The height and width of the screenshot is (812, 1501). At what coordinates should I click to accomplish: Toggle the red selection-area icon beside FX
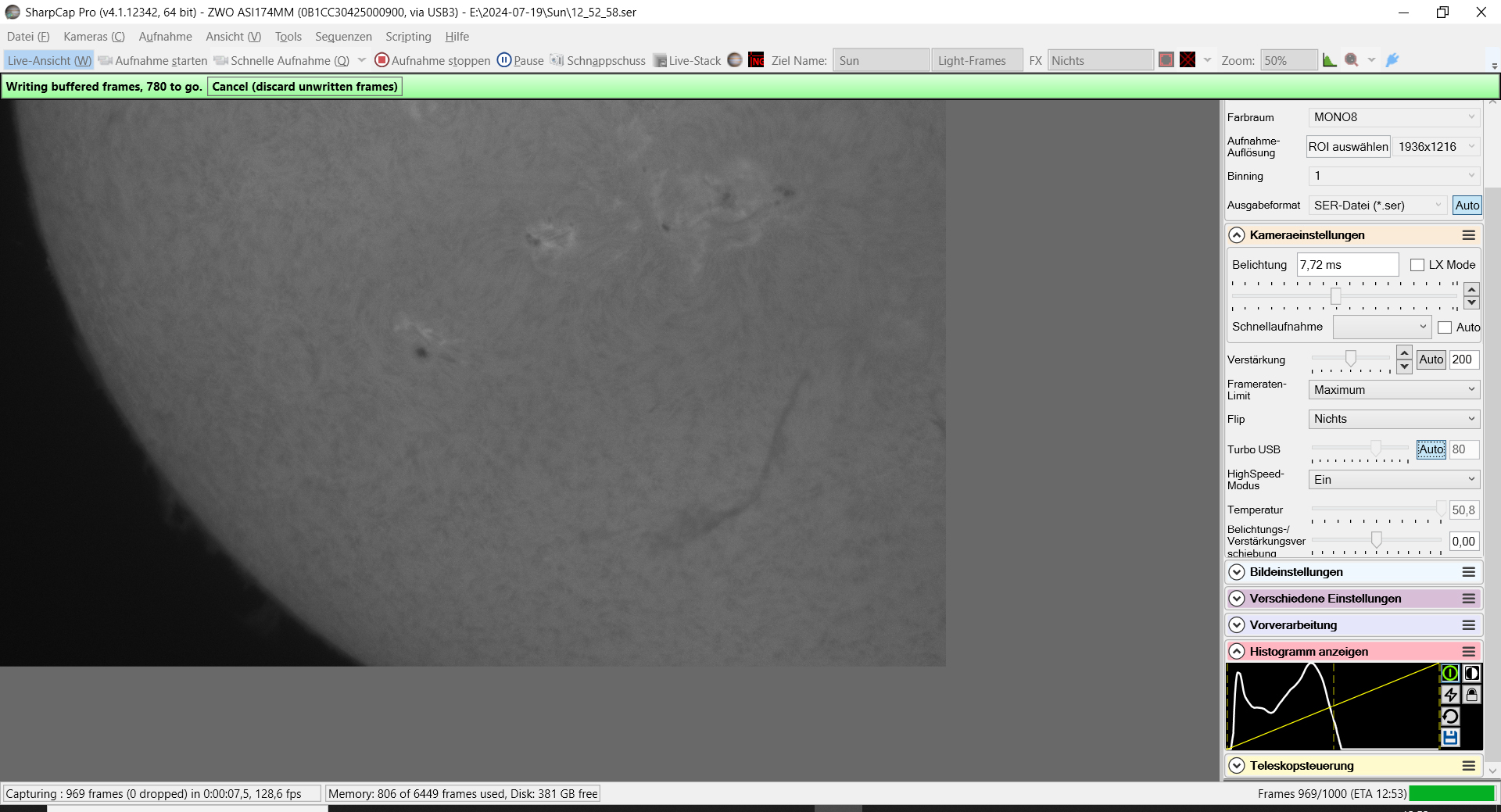(1166, 60)
